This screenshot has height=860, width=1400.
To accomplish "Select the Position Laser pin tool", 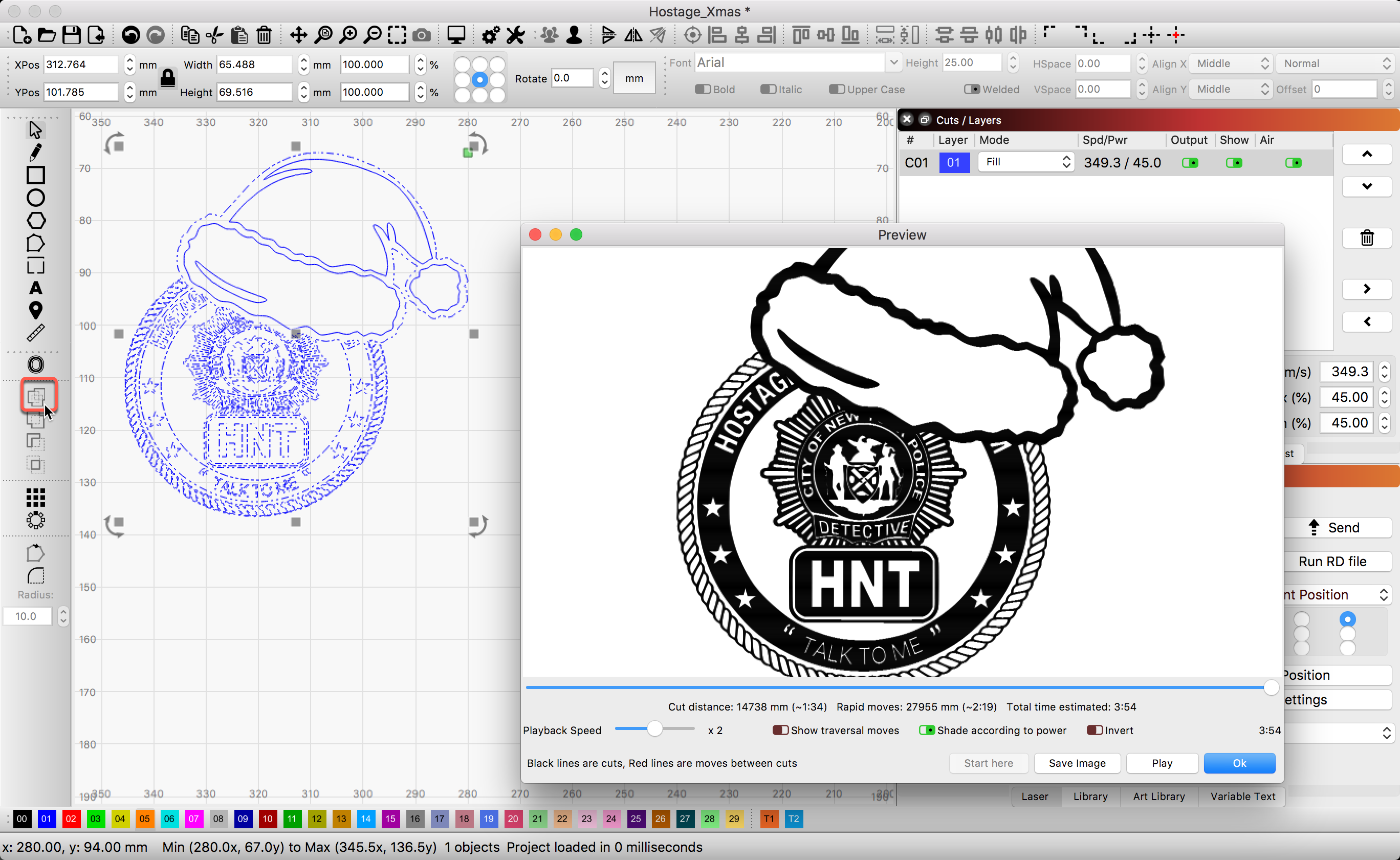I will (35, 310).
